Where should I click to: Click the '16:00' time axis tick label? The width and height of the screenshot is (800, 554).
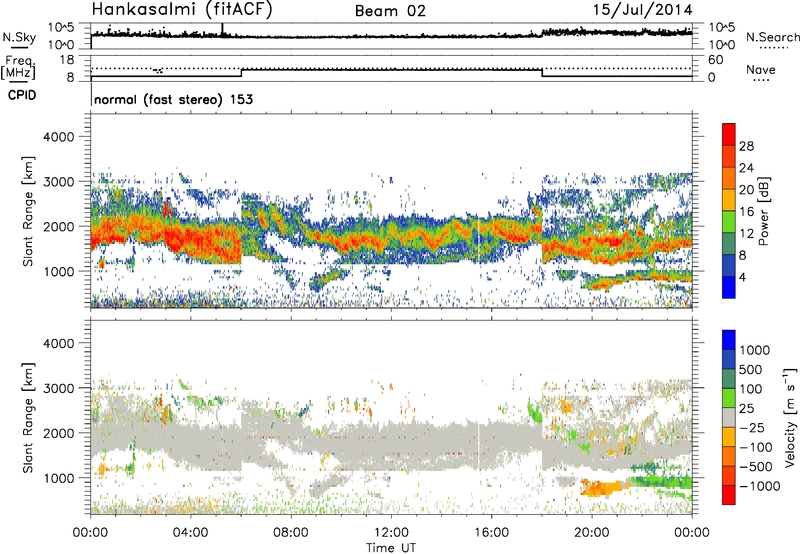(x=491, y=533)
